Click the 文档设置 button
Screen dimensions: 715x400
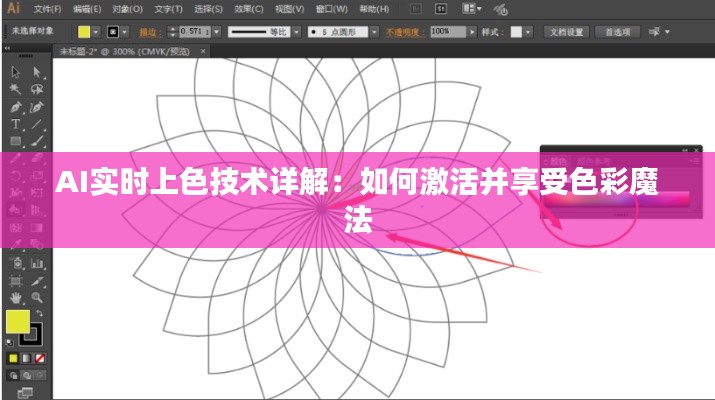[566, 32]
